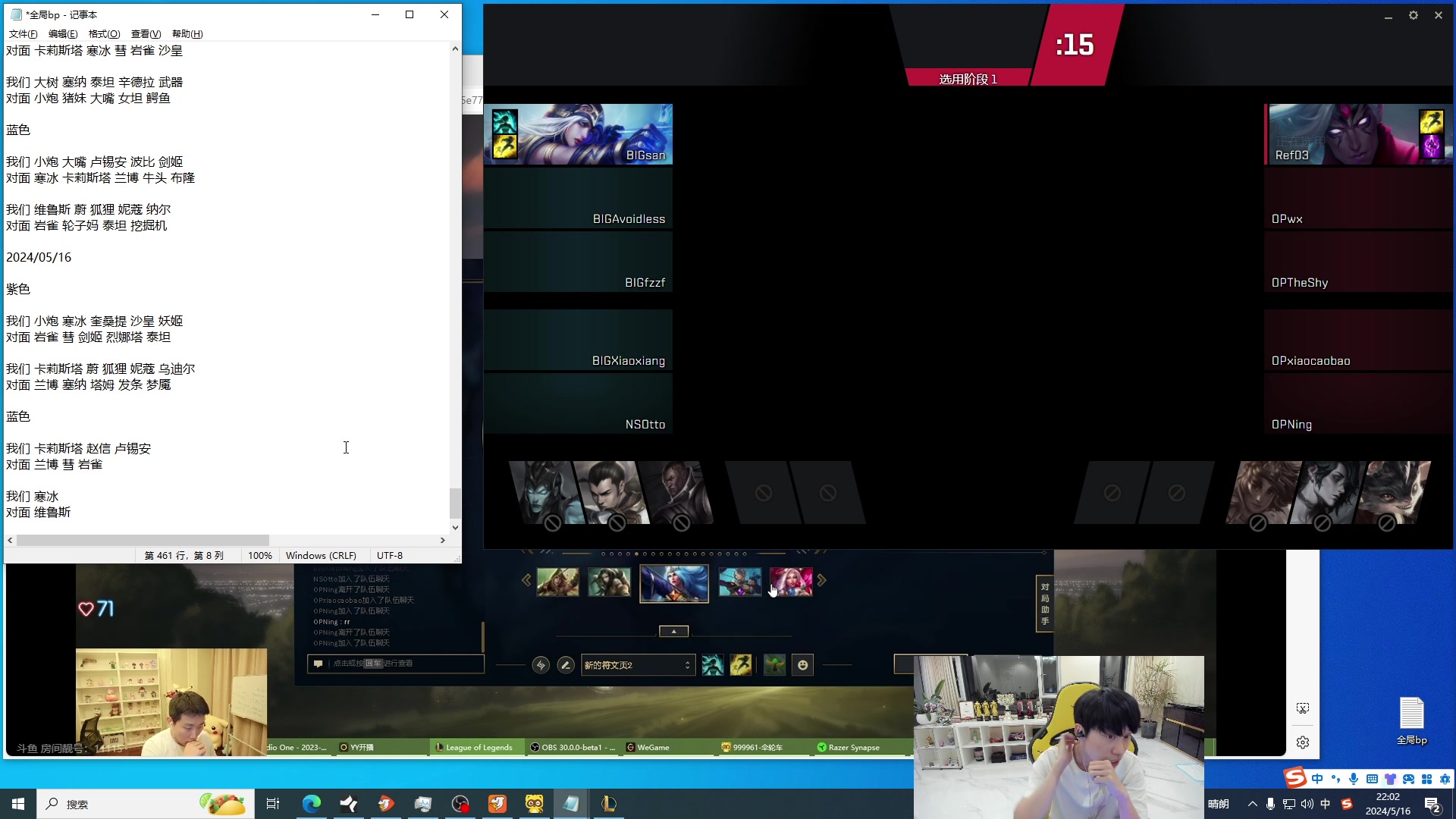Select the first Ashe skin thumbnail
Viewport: 1456px width, 819px height.
tap(558, 582)
